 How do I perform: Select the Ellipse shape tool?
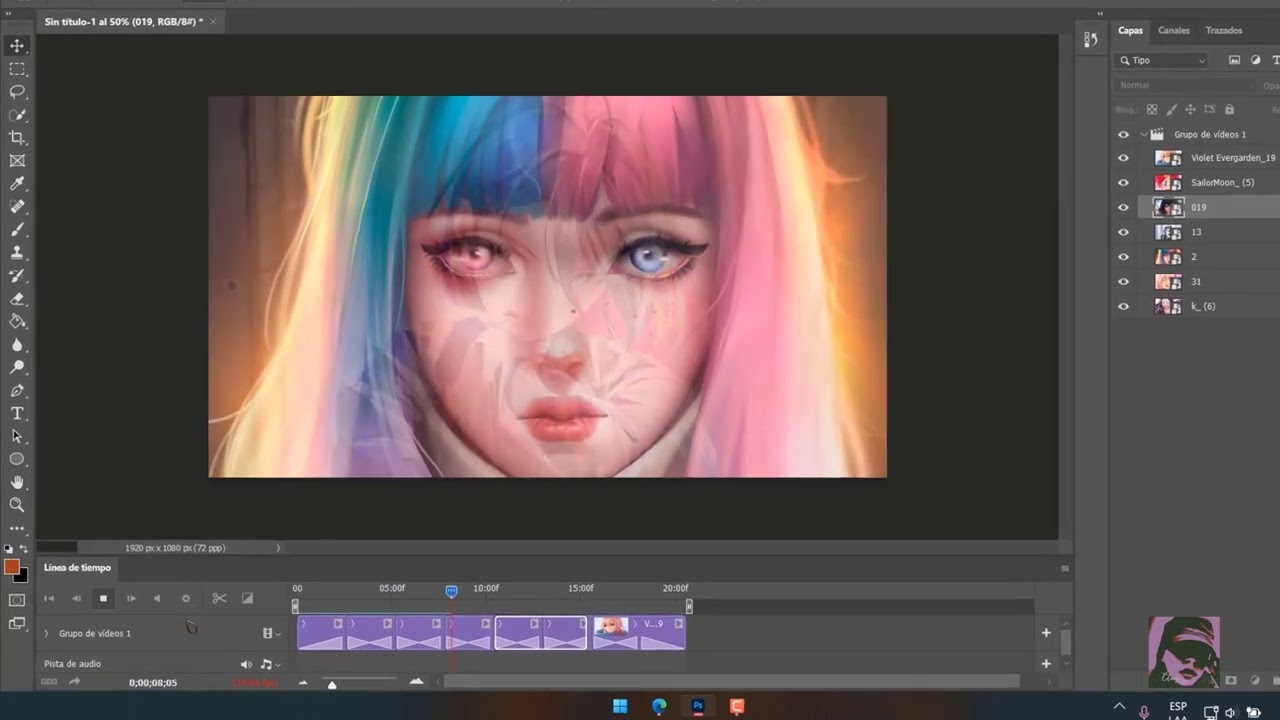[x=17, y=460]
